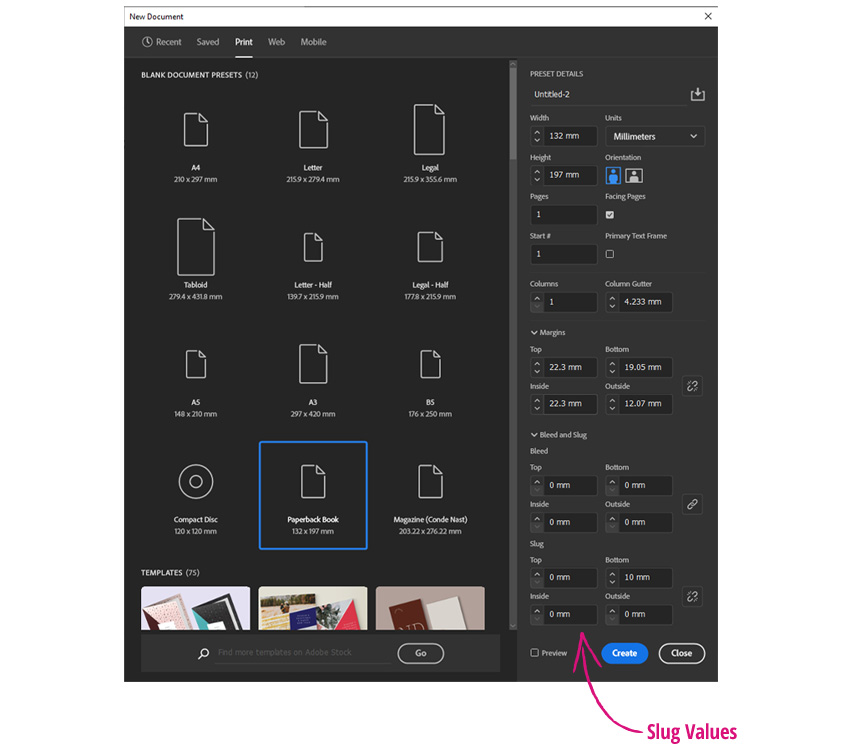
Task: Click the Bleed Outside 0 mm field
Action: [646, 522]
